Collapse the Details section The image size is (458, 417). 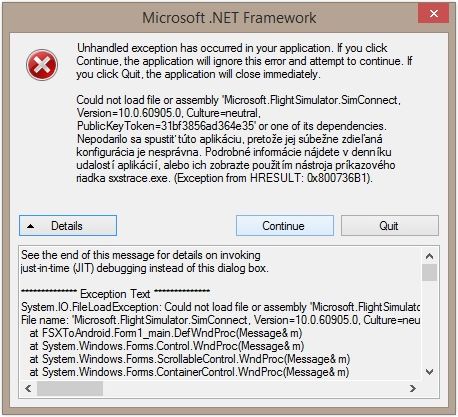coord(68,226)
